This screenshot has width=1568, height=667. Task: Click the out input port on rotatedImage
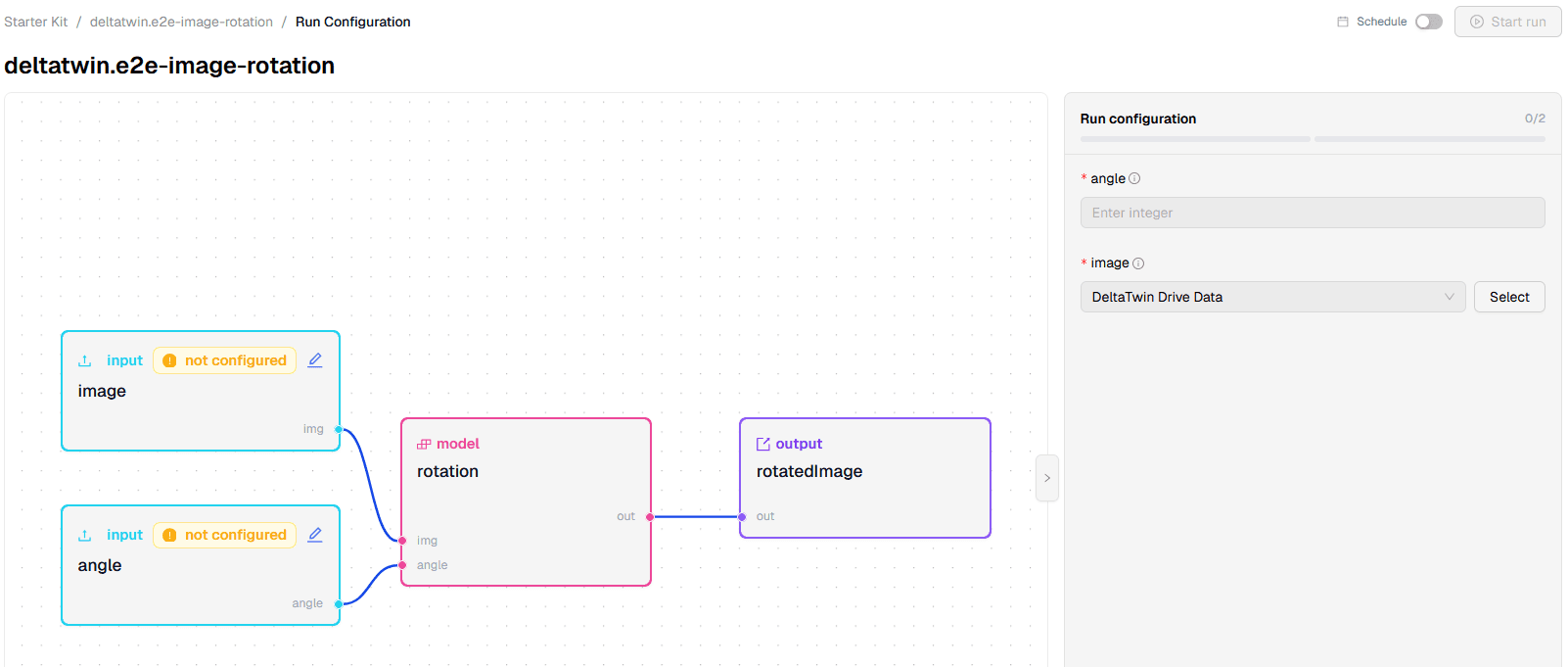coord(742,516)
